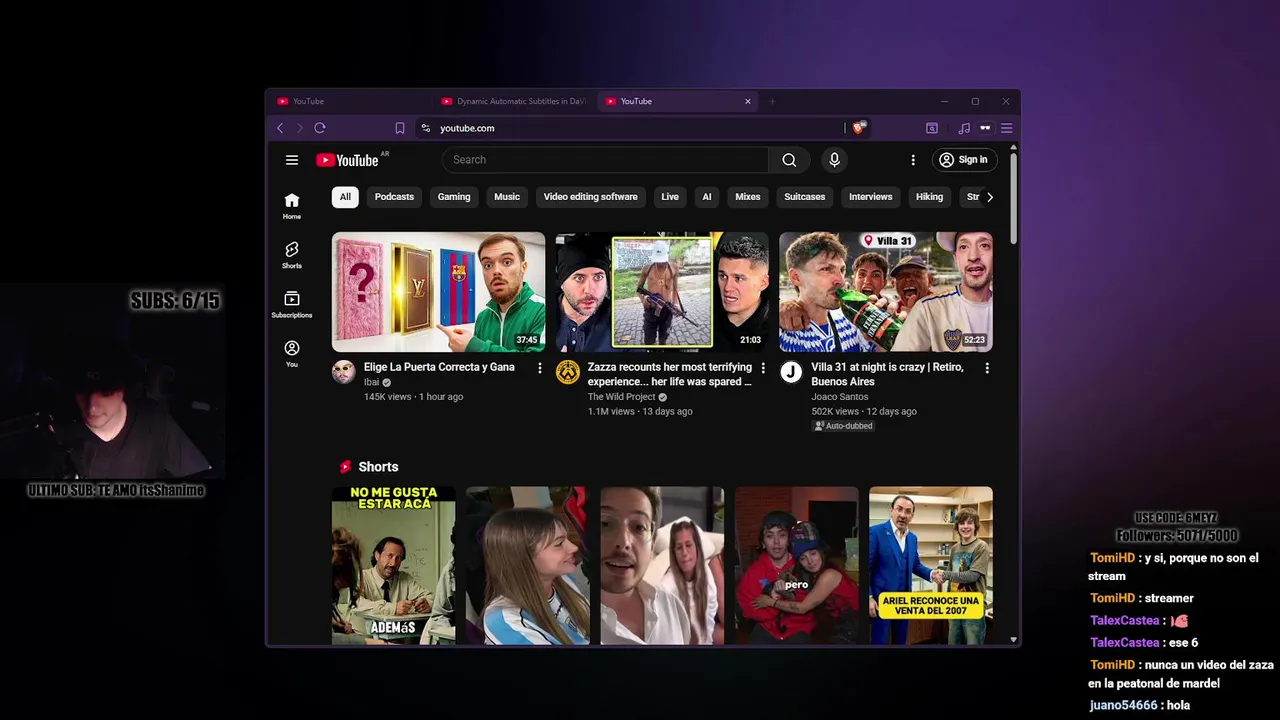
Task: Play the Villa 31 thumbnail 52:23
Action: [x=886, y=292]
